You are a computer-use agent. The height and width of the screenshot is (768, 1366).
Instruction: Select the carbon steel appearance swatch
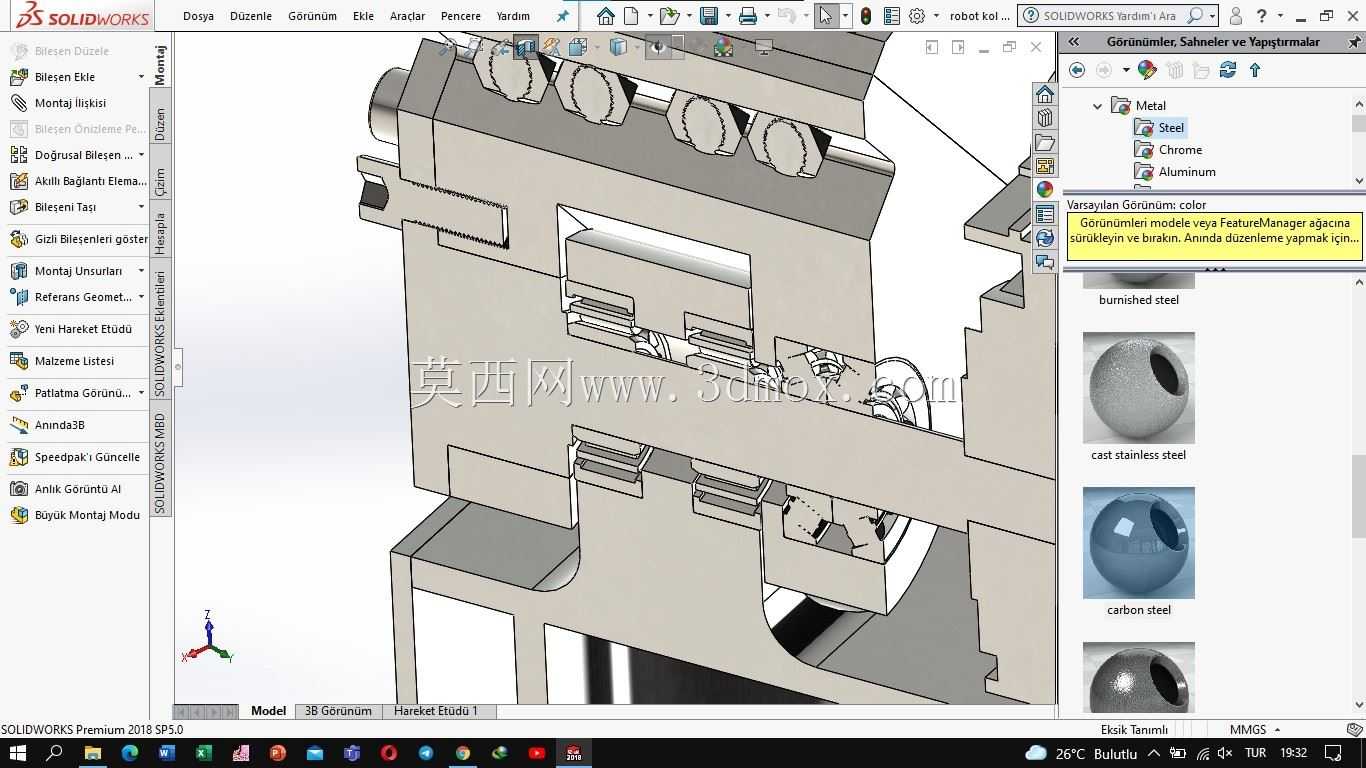tap(1139, 543)
